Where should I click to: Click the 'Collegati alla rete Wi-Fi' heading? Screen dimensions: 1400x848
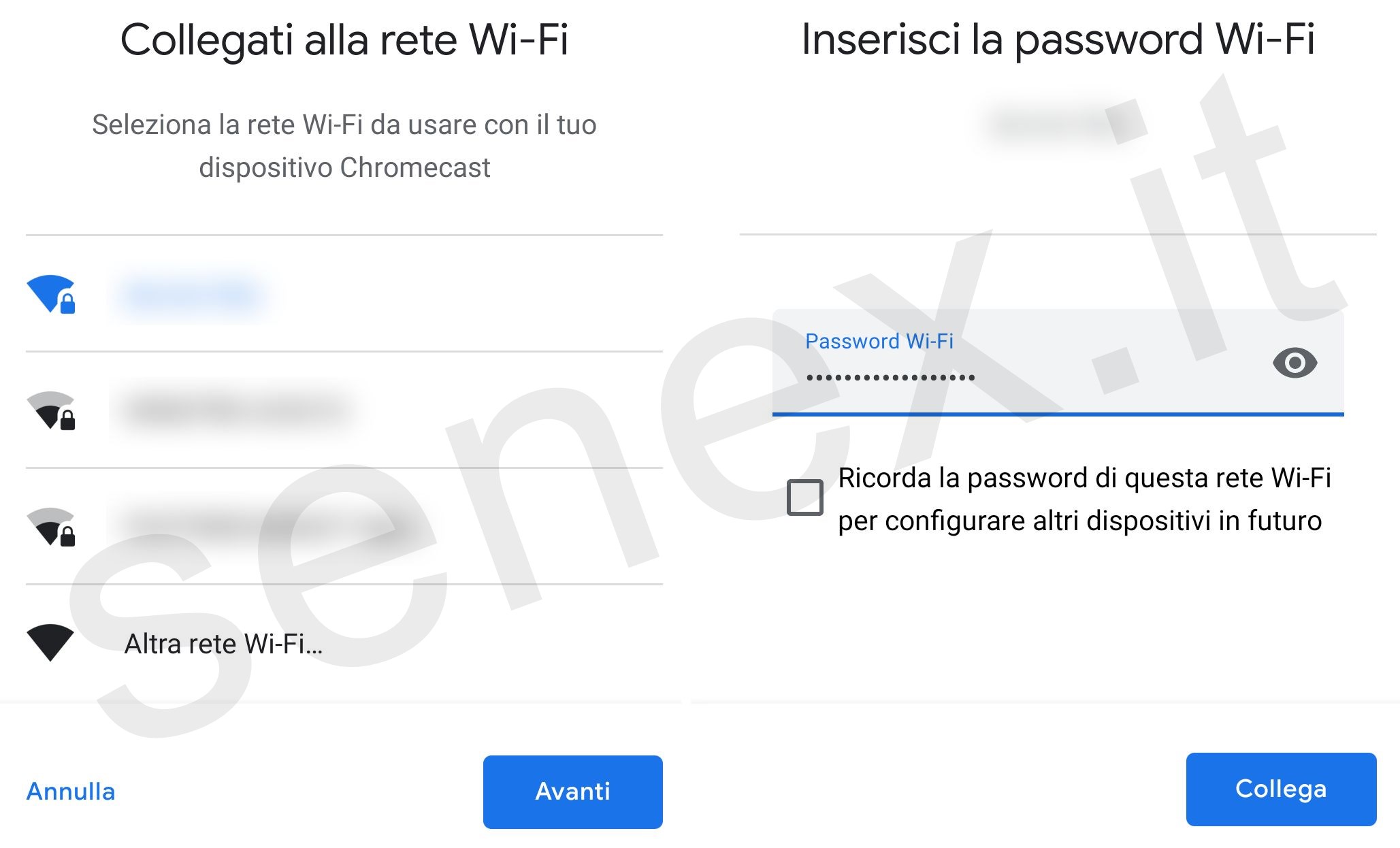(344, 39)
